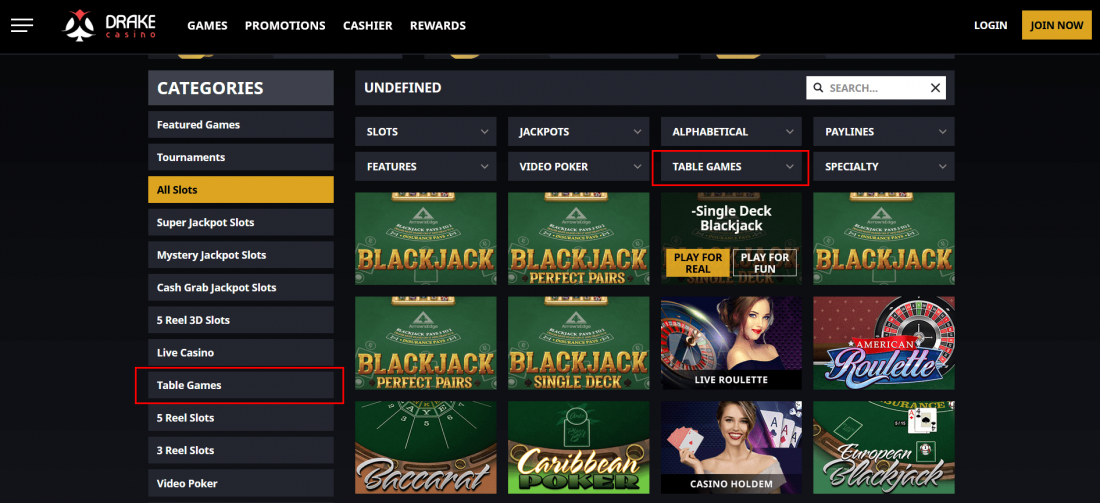The height and width of the screenshot is (503, 1100).
Task: Open the Live Roulette game
Action: (731, 343)
